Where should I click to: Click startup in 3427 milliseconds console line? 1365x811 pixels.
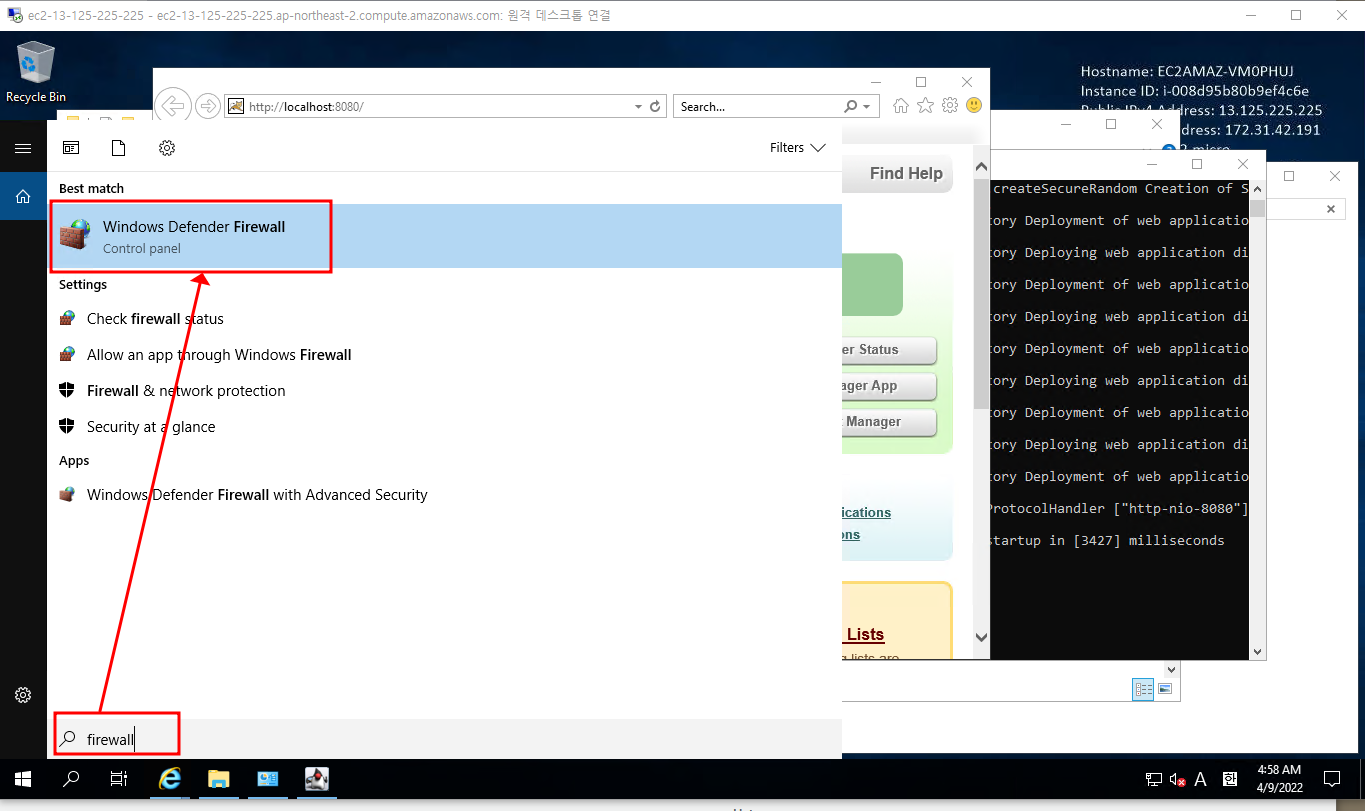pyautogui.click(x=1107, y=541)
